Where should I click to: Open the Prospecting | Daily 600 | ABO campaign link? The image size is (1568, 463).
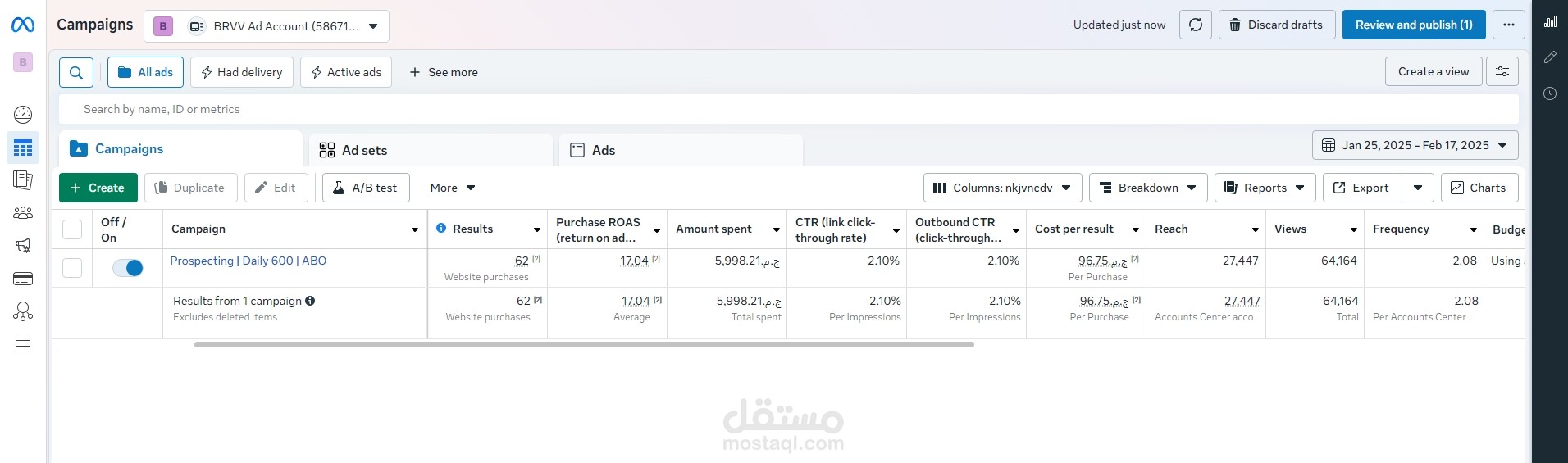point(248,261)
